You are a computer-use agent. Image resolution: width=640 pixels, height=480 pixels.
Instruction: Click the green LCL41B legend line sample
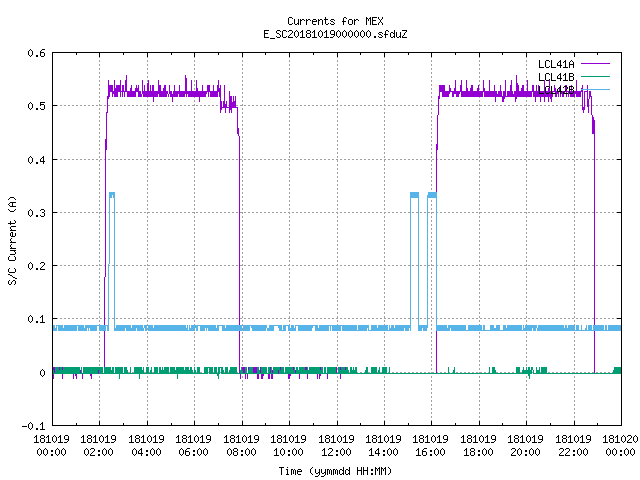[x=595, y=76]
